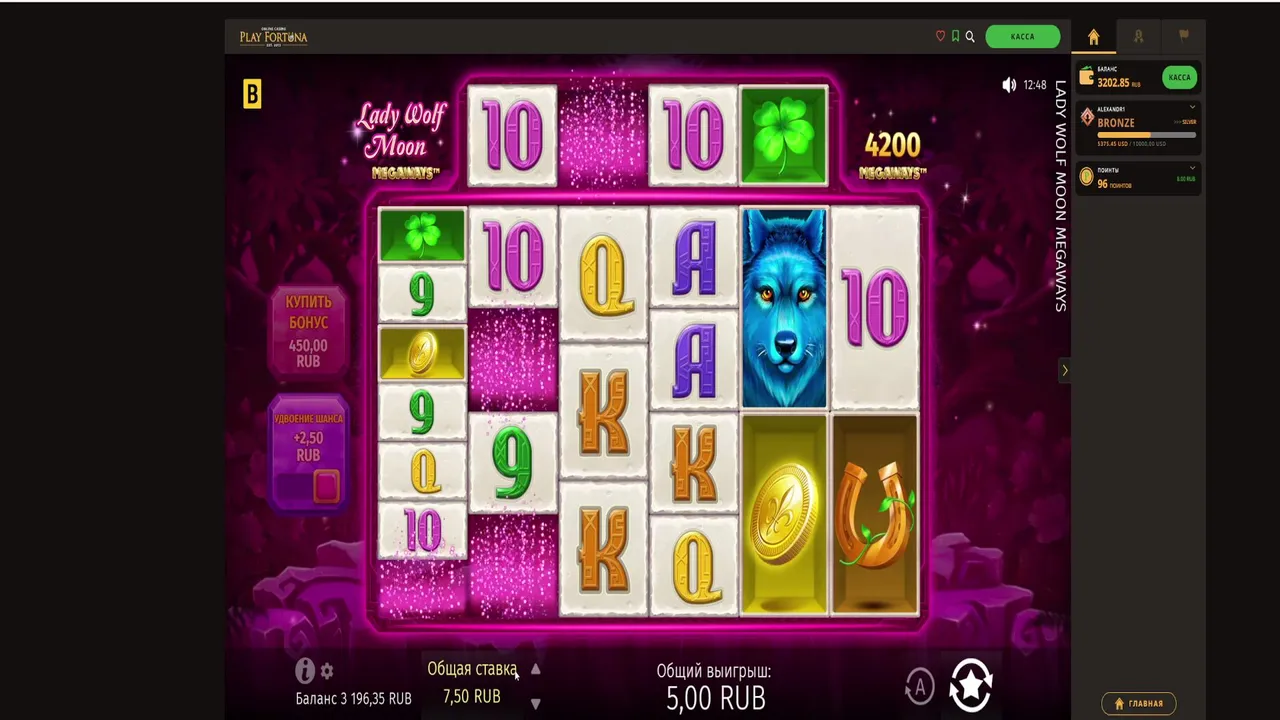Open КАССА in the top bar
Image resolution: width=1280 pixels, height=720 pixels.
pos(1022,37)
